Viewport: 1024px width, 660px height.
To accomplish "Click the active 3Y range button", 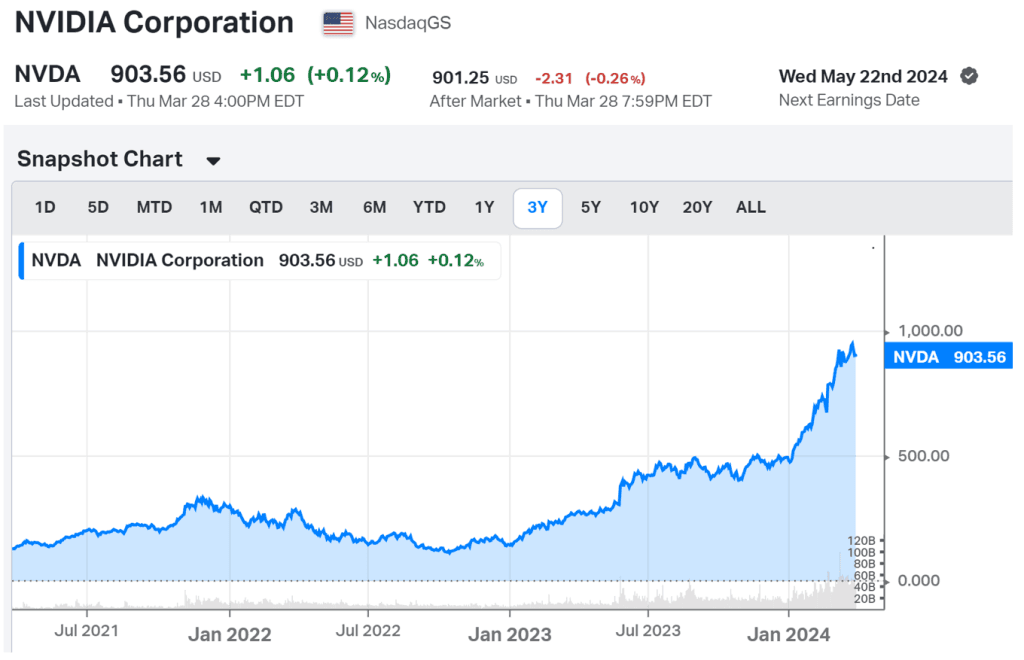I will coord(538,207).
